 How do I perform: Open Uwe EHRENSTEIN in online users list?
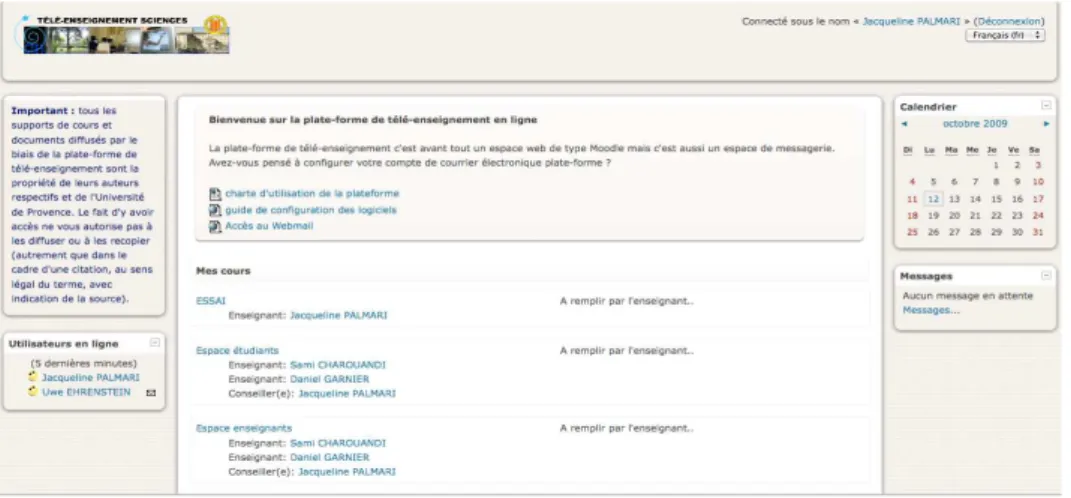click(x=86, y=392)
